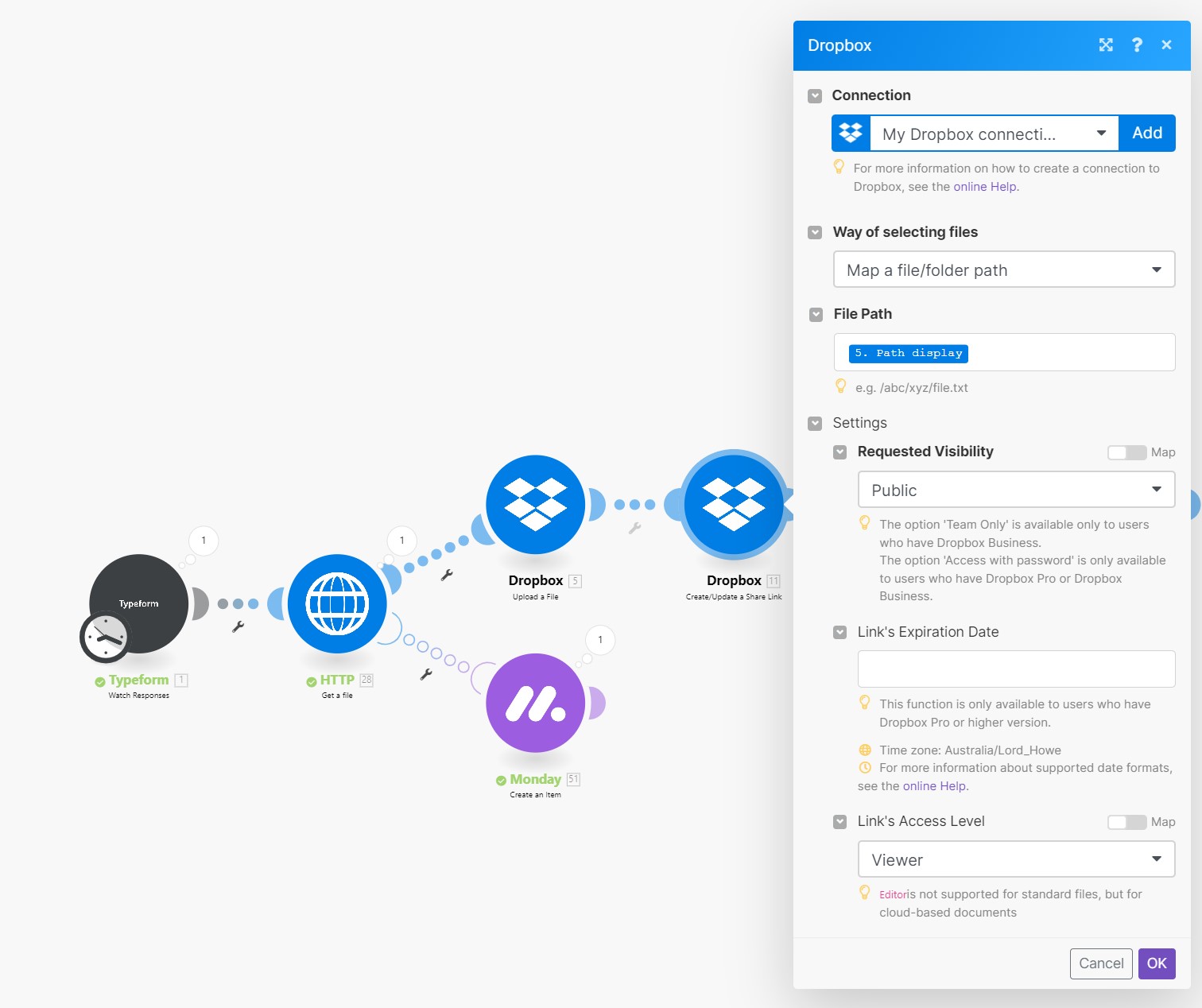Collapse the File Path section
This screenshot has width=1202, height=1008.
pyautogui.click(x=816, y=315)
